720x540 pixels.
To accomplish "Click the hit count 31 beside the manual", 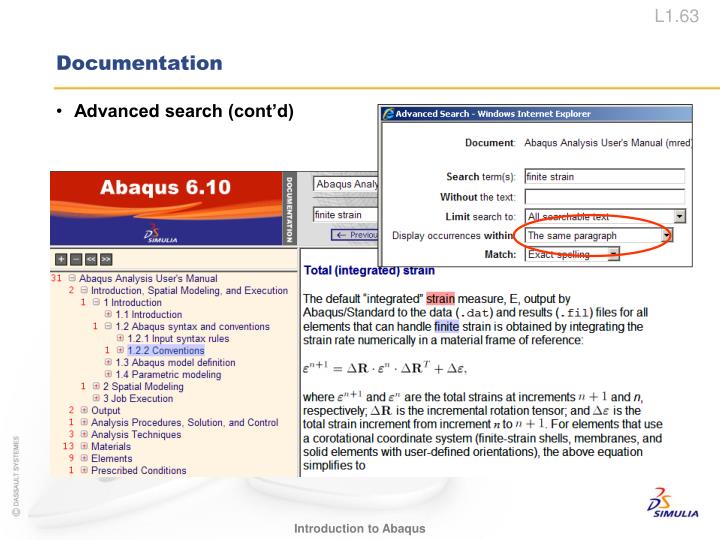I will coord(56,278).
